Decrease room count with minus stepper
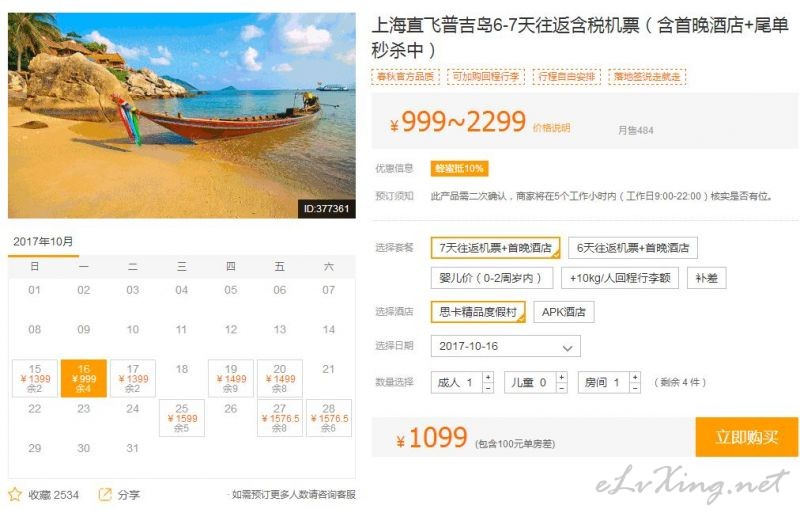 click(635, 388)
